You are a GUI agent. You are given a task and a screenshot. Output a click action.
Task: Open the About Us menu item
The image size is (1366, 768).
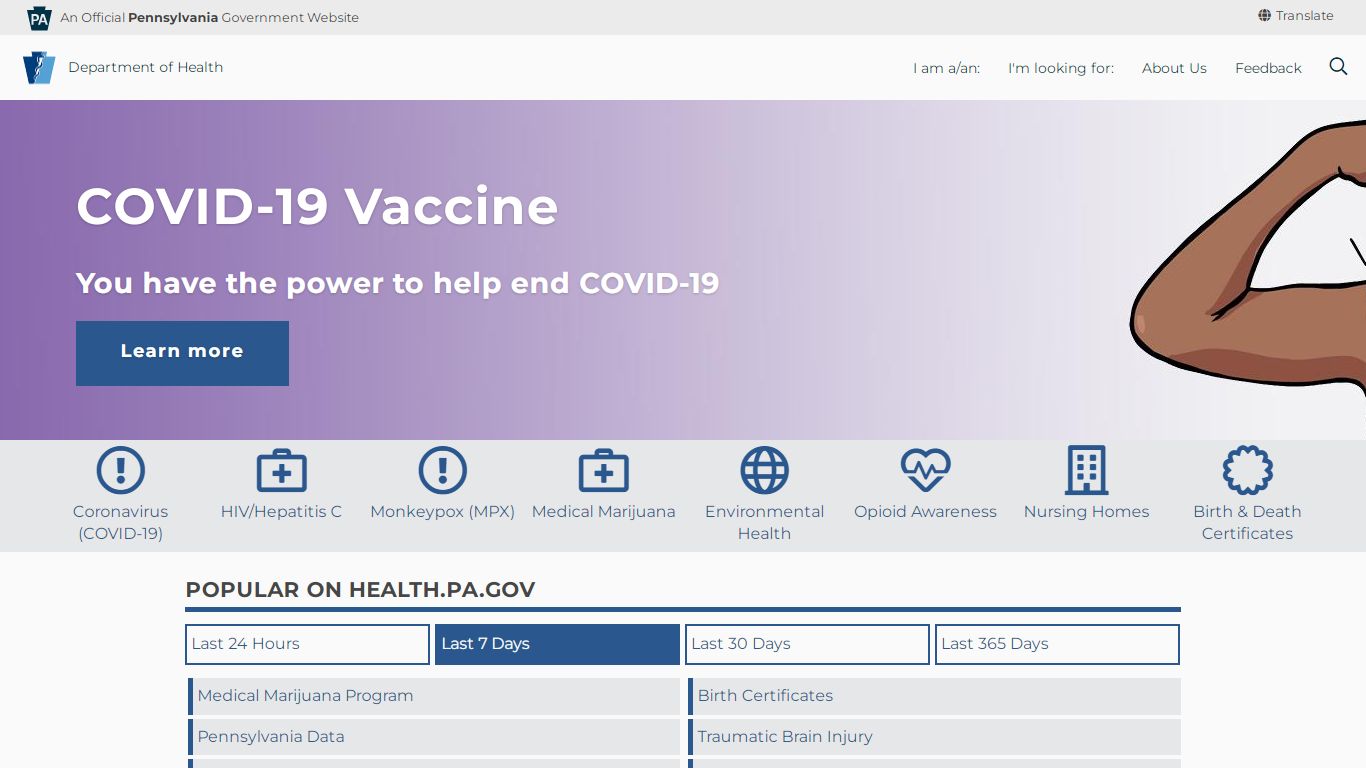point(1174,68)
